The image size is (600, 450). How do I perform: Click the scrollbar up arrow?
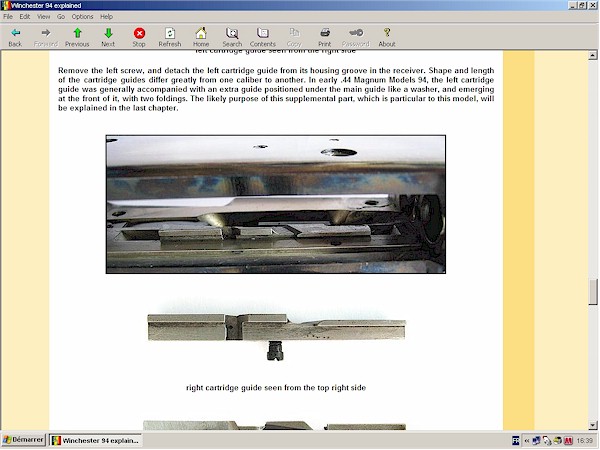593,56
